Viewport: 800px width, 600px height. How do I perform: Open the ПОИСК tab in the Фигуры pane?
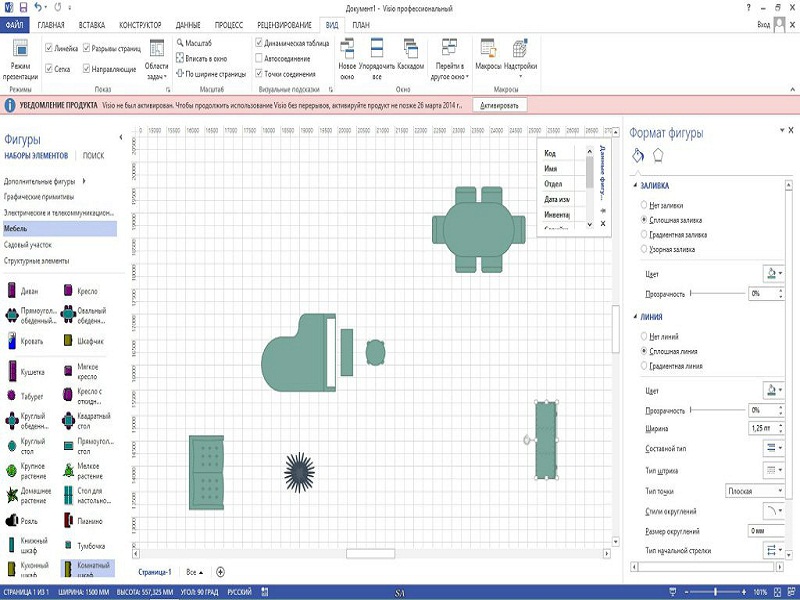(x=93, y=156)
